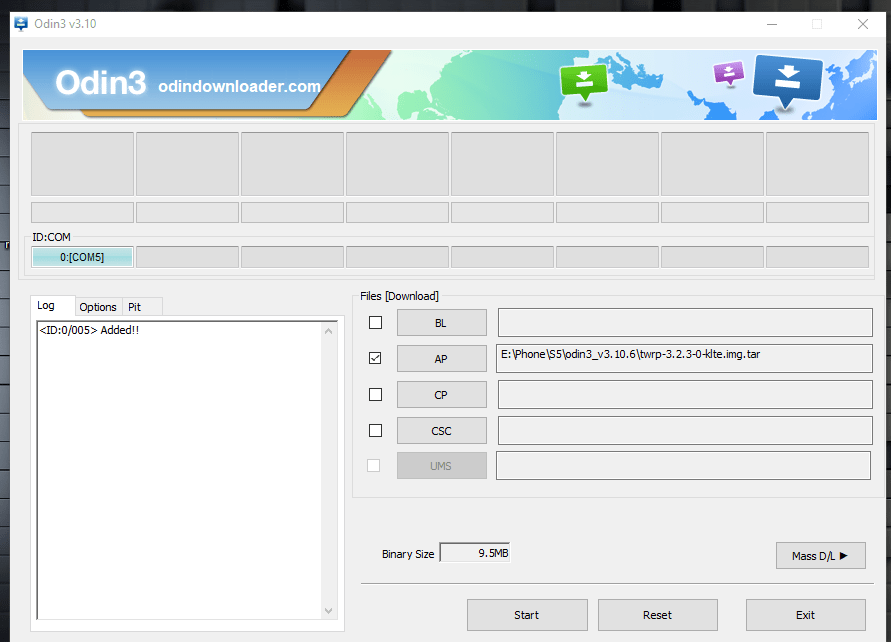
Task: Click the greyed UMS button
Action: tap(442, 466)
